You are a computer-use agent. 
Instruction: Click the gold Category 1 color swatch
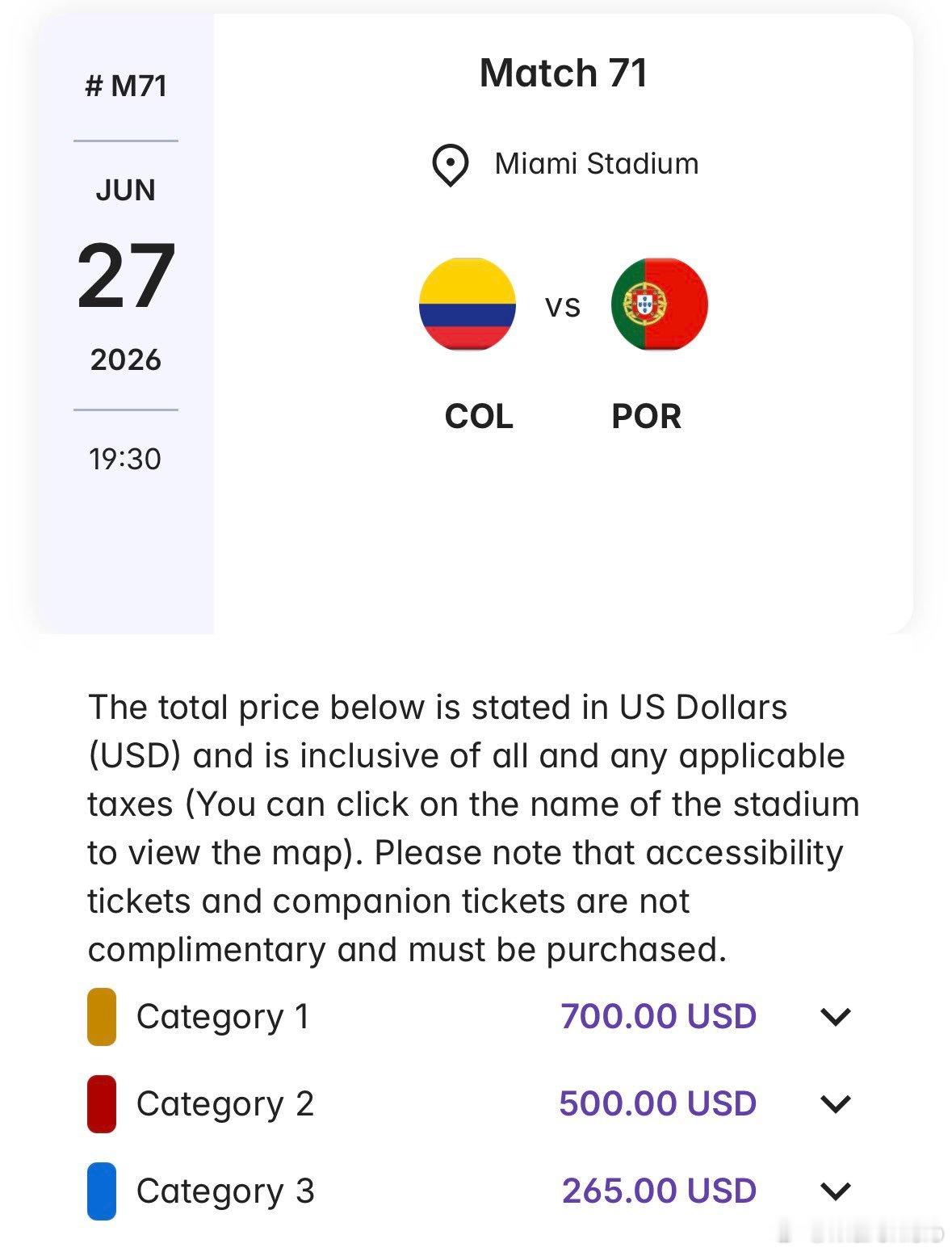tap(102, 1017)
